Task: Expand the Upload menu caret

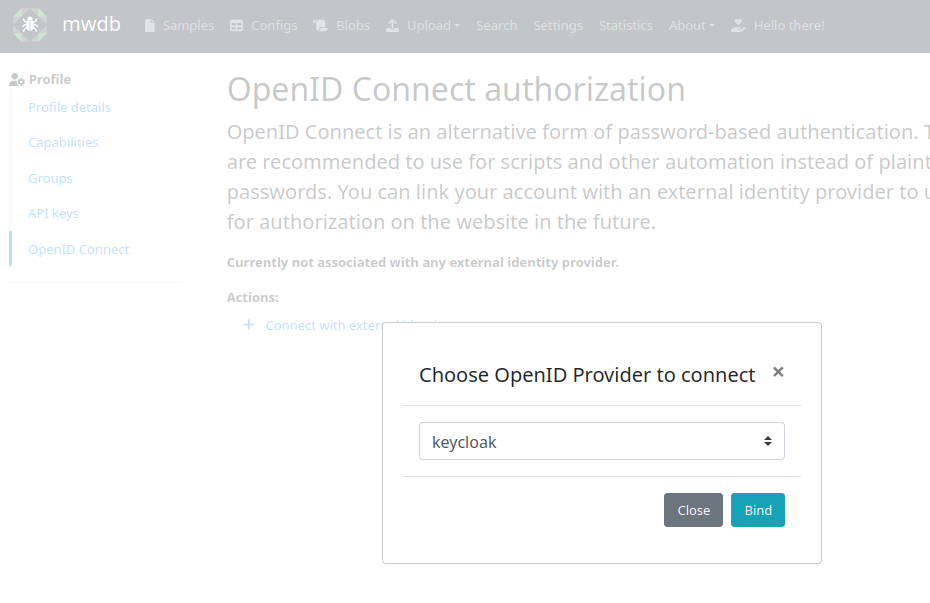Action: coord(457,26)
